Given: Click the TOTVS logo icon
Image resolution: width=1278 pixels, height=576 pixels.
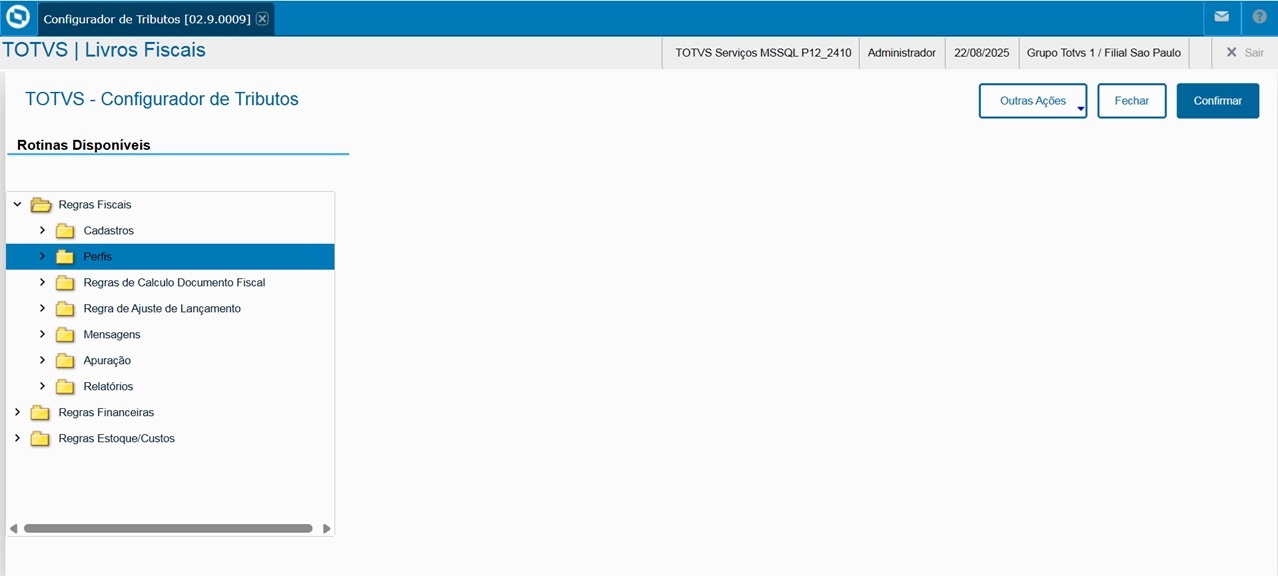Looking at the screenshot, I should coord(18,18).
